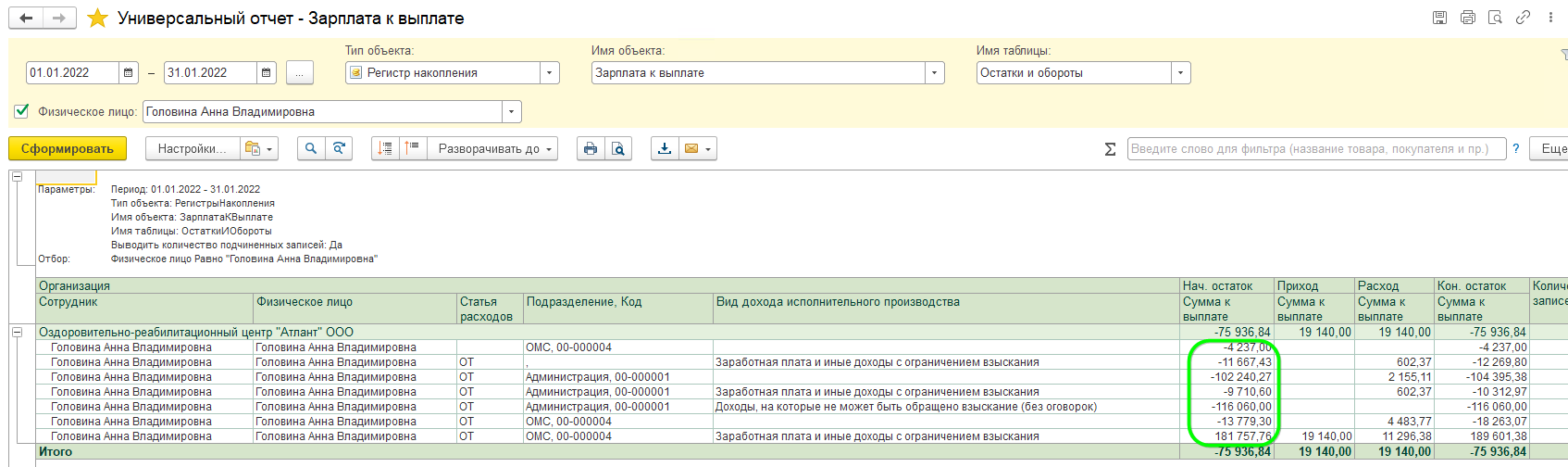Click the top-right preview icon
Image resolution: width=1568 pixels, height=467 pixels.
click(1495, 18)
